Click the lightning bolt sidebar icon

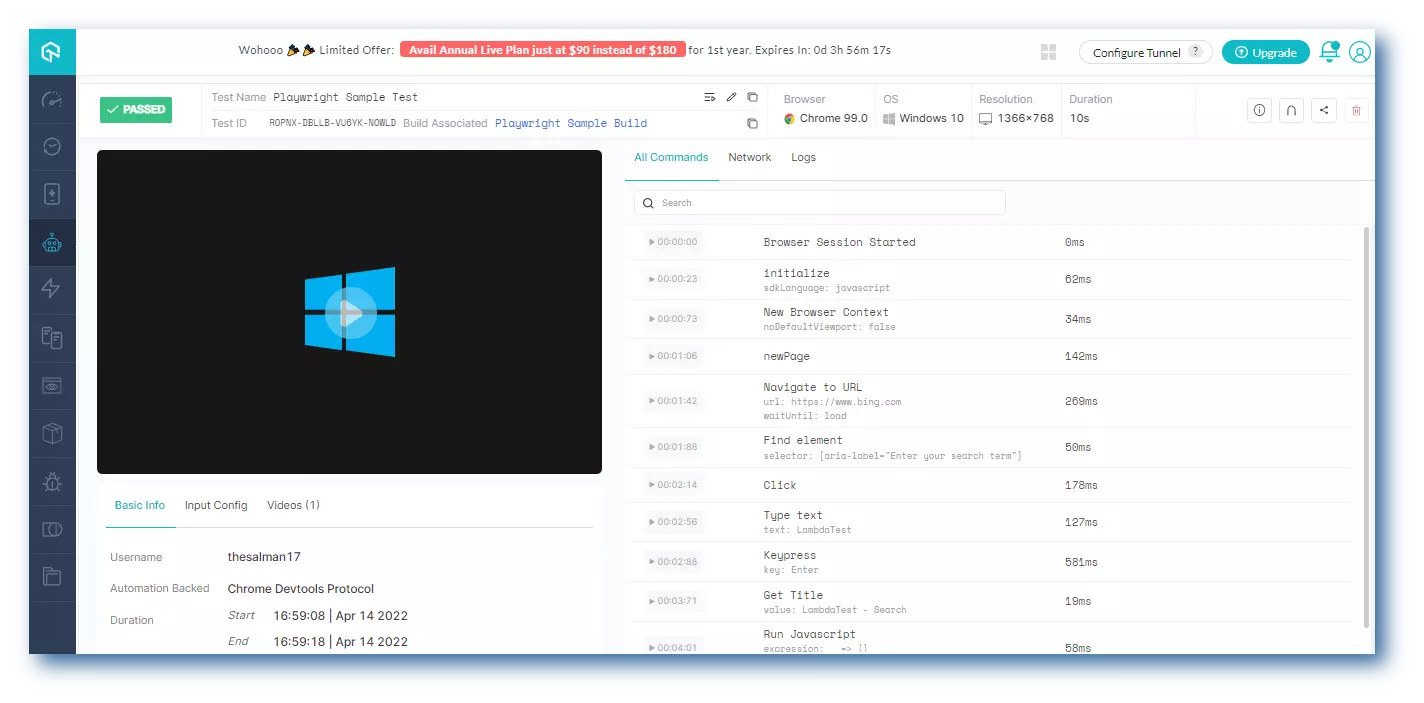tap(52, 290)
